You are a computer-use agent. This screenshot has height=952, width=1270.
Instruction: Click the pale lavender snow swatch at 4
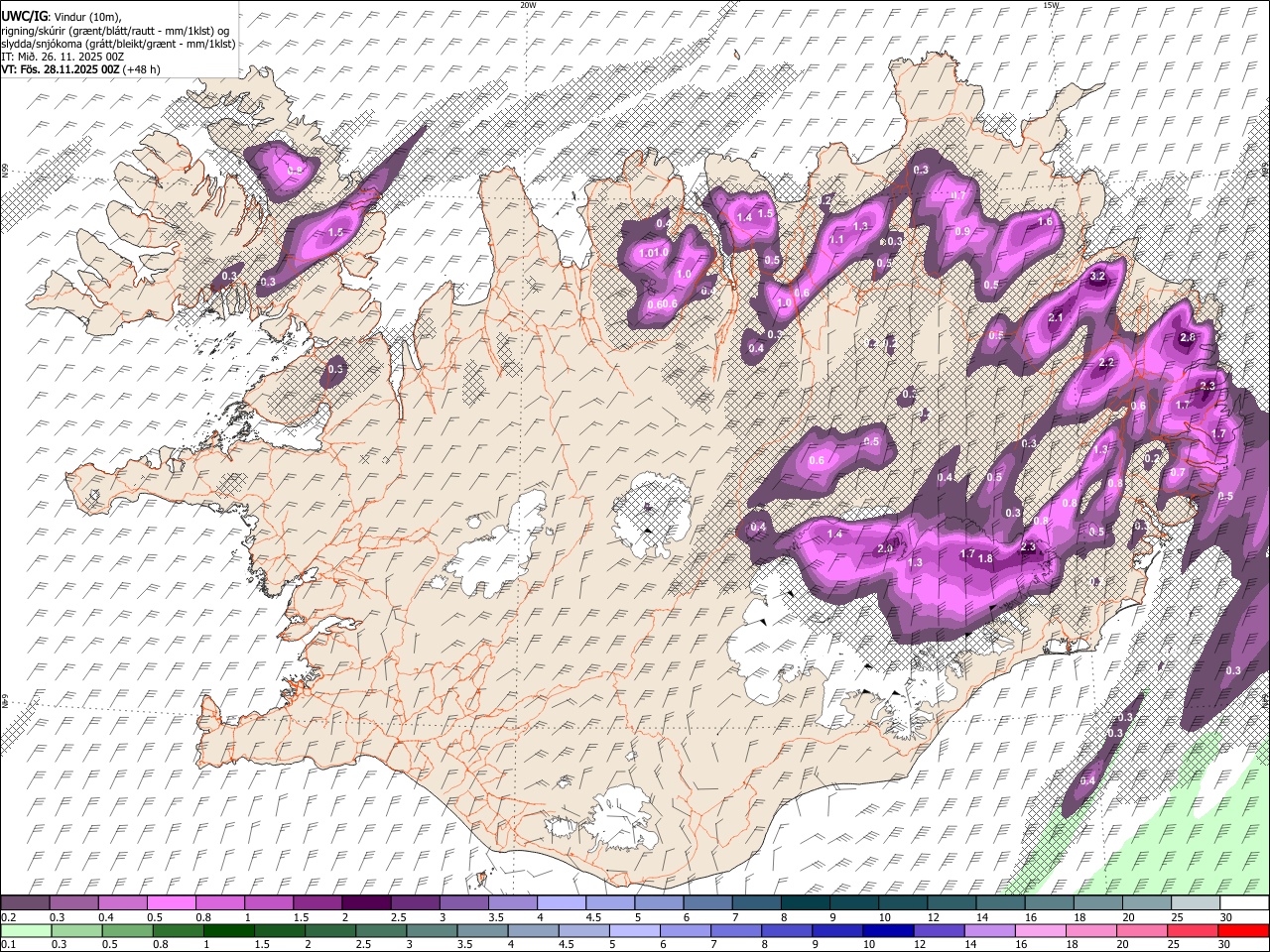560,902
